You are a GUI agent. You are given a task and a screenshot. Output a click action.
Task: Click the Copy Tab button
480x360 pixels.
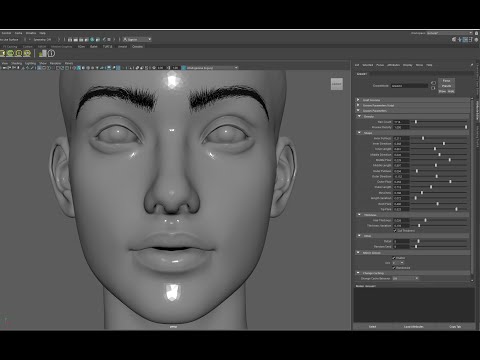click(455, 327)
